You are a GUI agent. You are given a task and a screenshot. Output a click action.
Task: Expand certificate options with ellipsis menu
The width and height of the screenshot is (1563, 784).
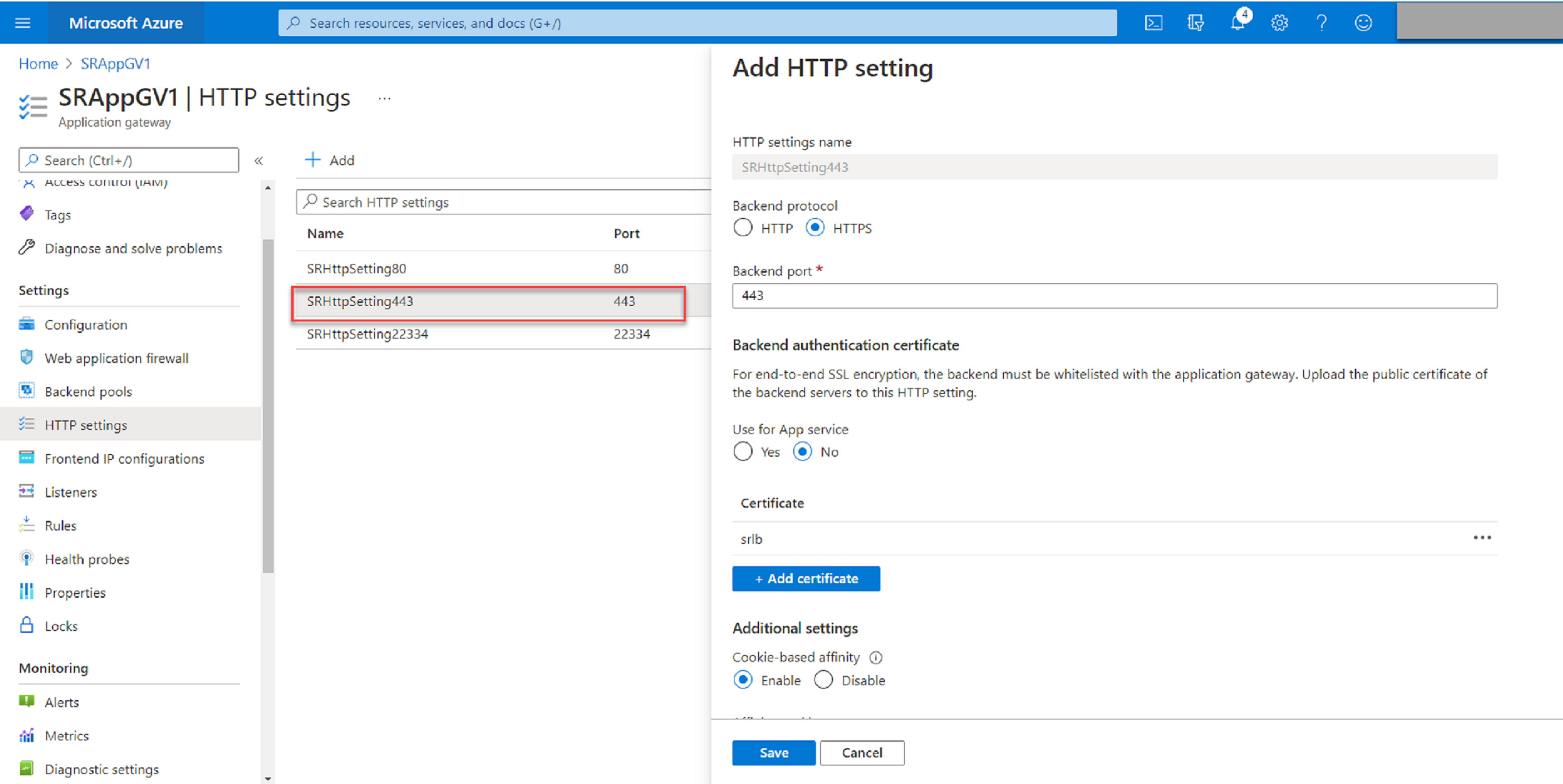pos(1483,537)
